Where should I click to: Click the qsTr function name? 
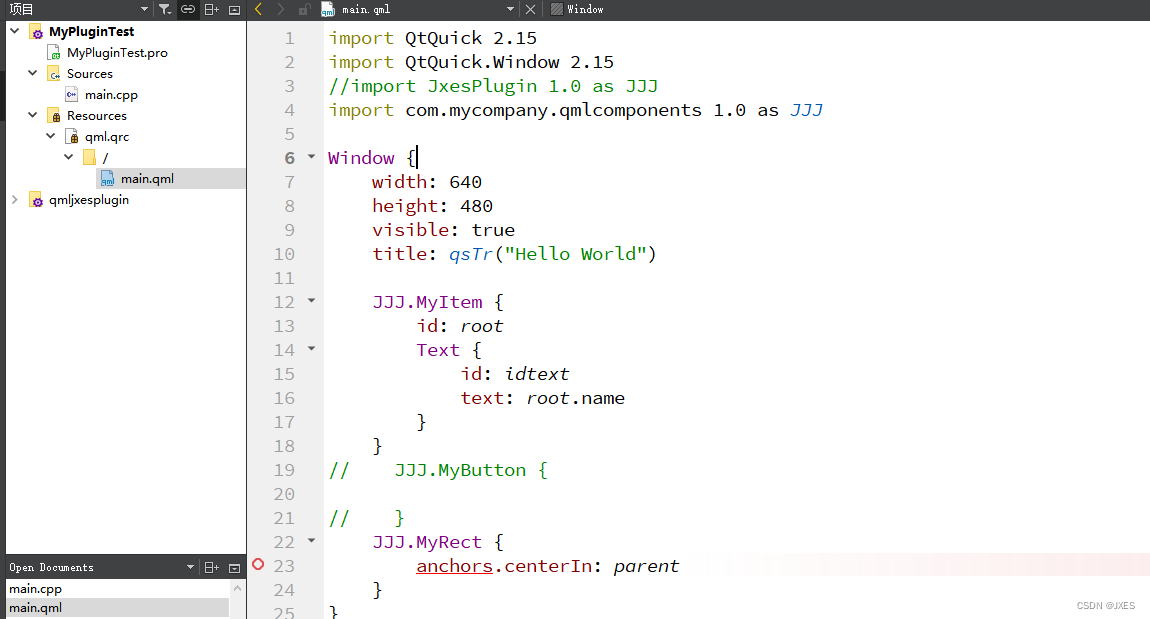[x=471, y=254]
